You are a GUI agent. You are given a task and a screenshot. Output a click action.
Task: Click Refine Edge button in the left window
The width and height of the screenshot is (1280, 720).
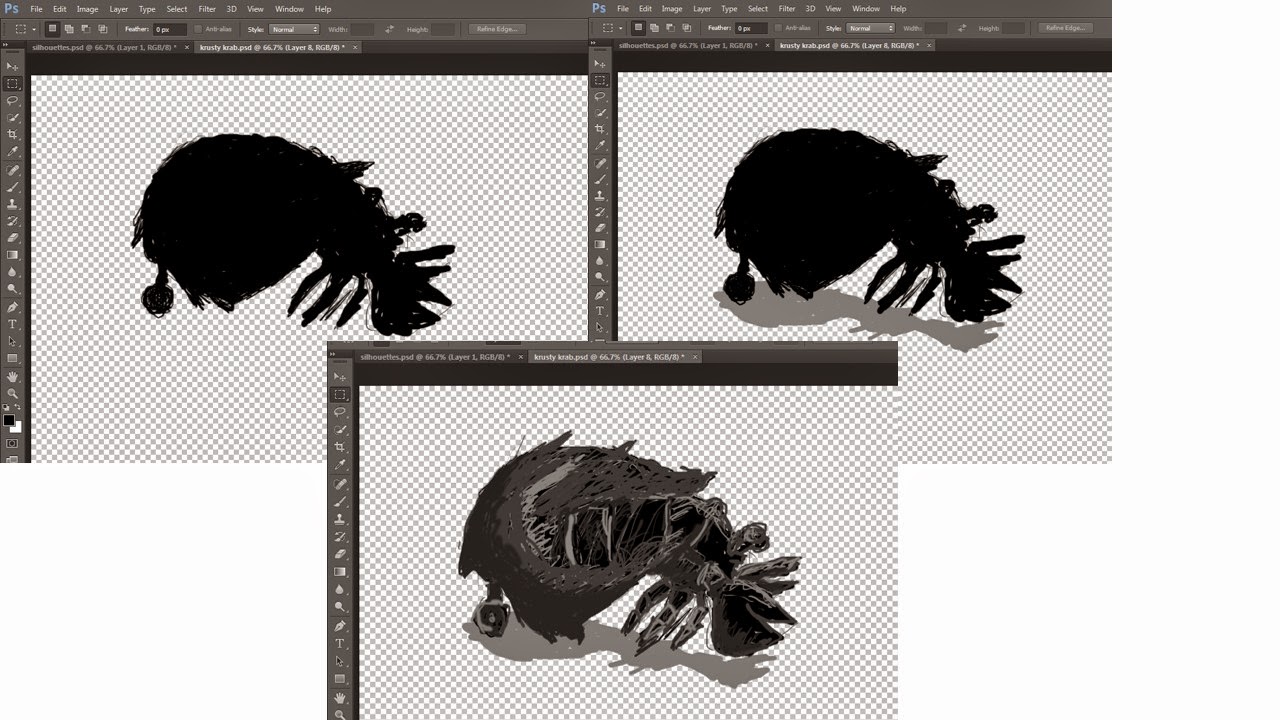pyautogui.click(x=497, y=29)
